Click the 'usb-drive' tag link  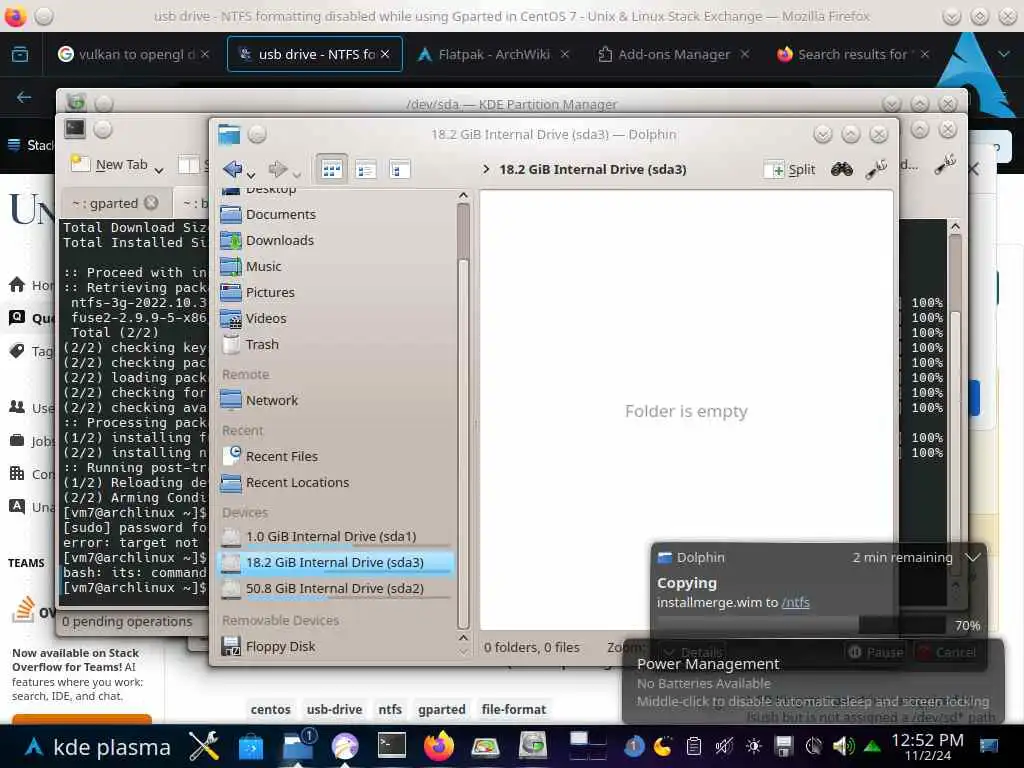tap(334, 709)
